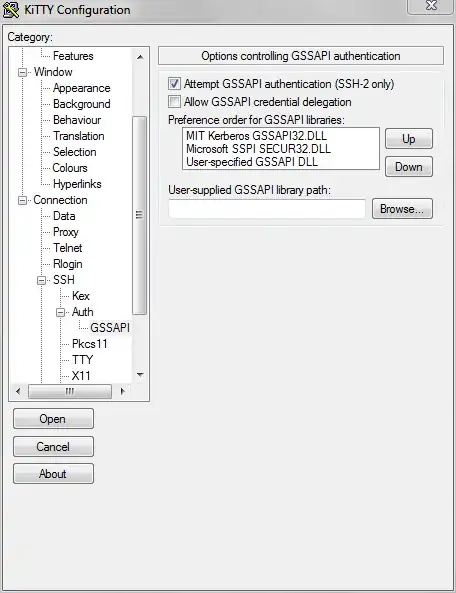The height and width of the screenshot is (593, 456).
Task: Click the category tree vertical scrollbar thumb
Action: click(140, 215)
